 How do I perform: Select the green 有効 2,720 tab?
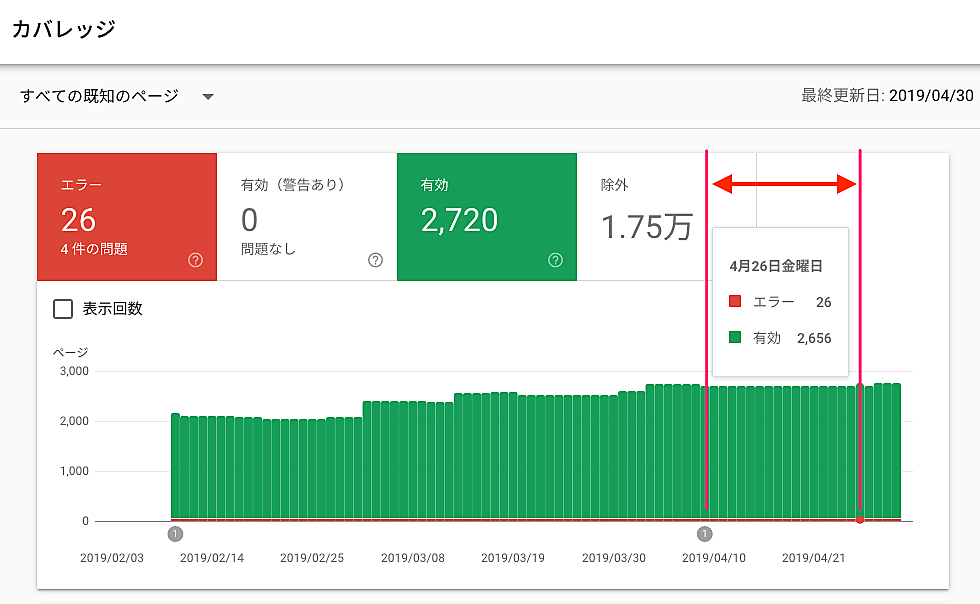tap(487, 217)
